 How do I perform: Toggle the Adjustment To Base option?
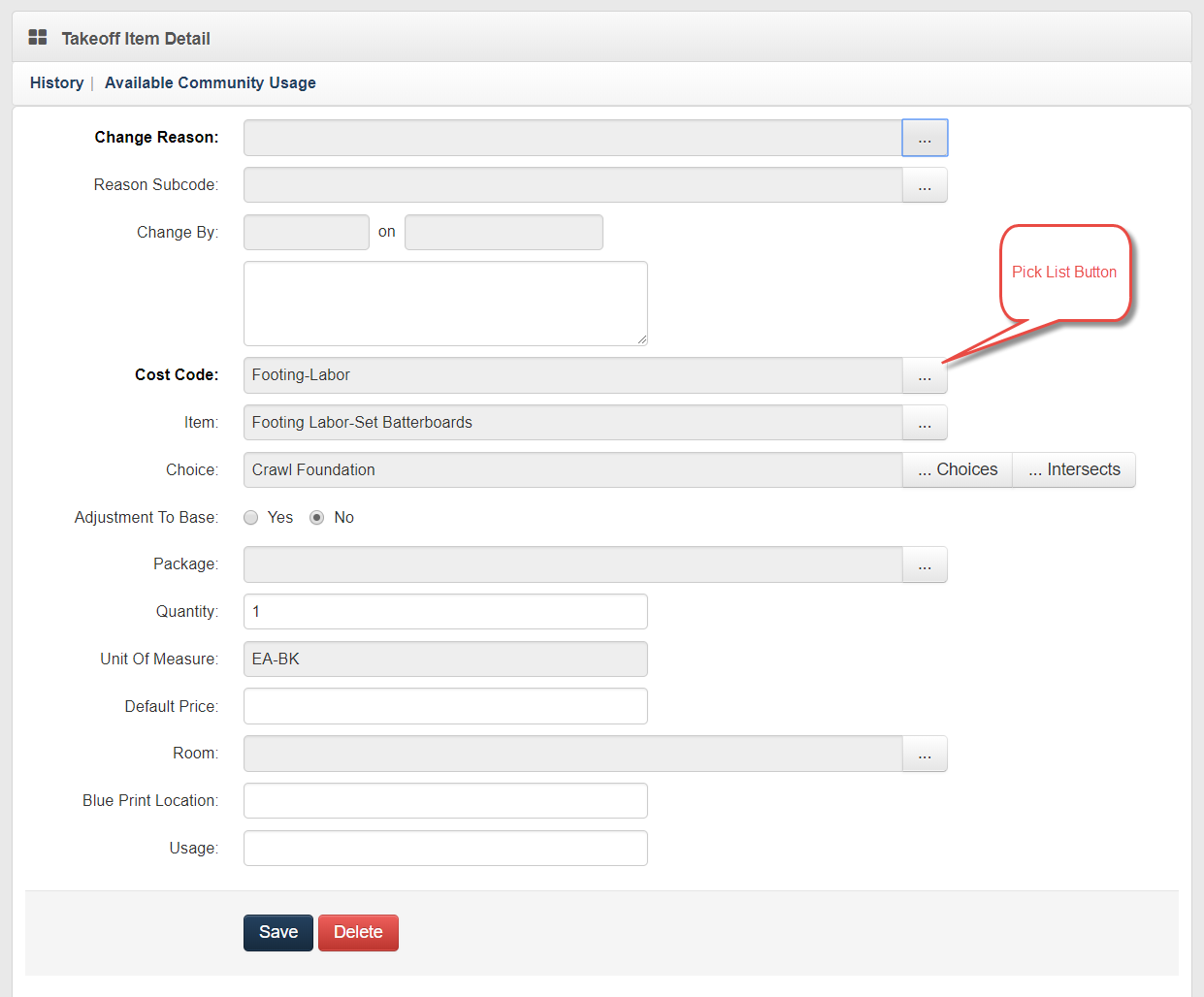tap(250, 517)
